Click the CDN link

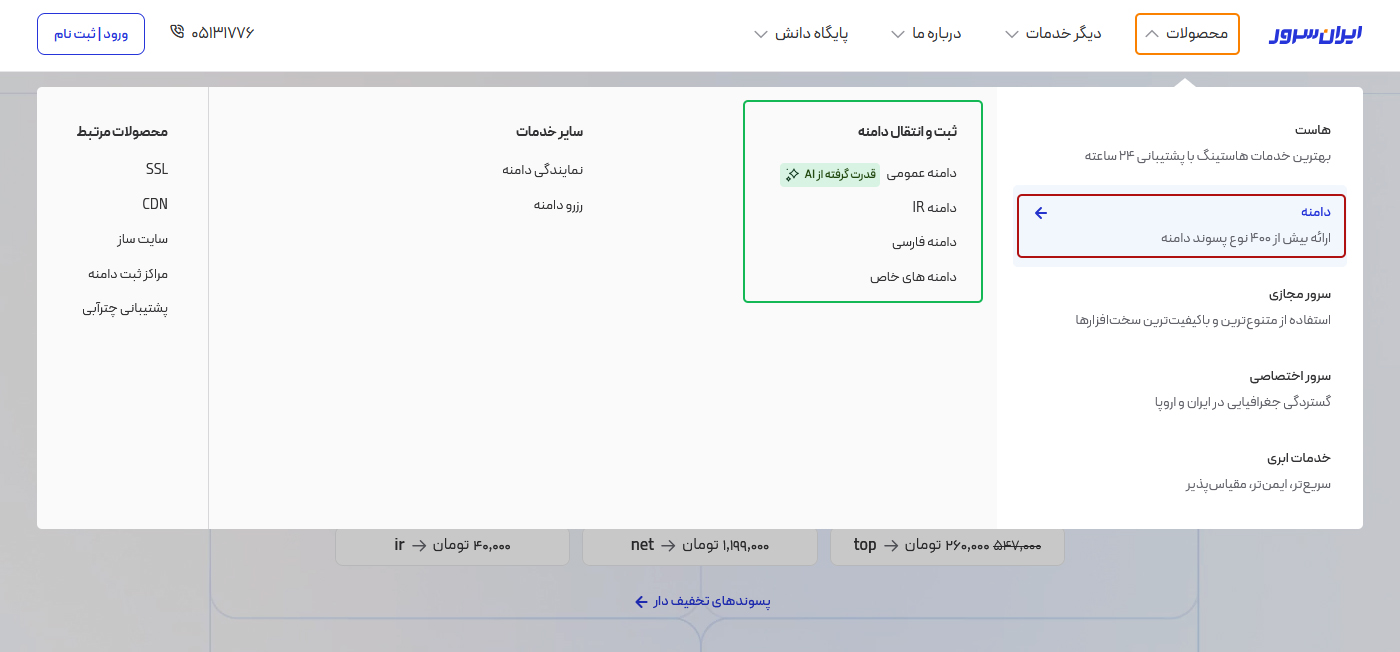pyautogui.click(x=155, y=204)
